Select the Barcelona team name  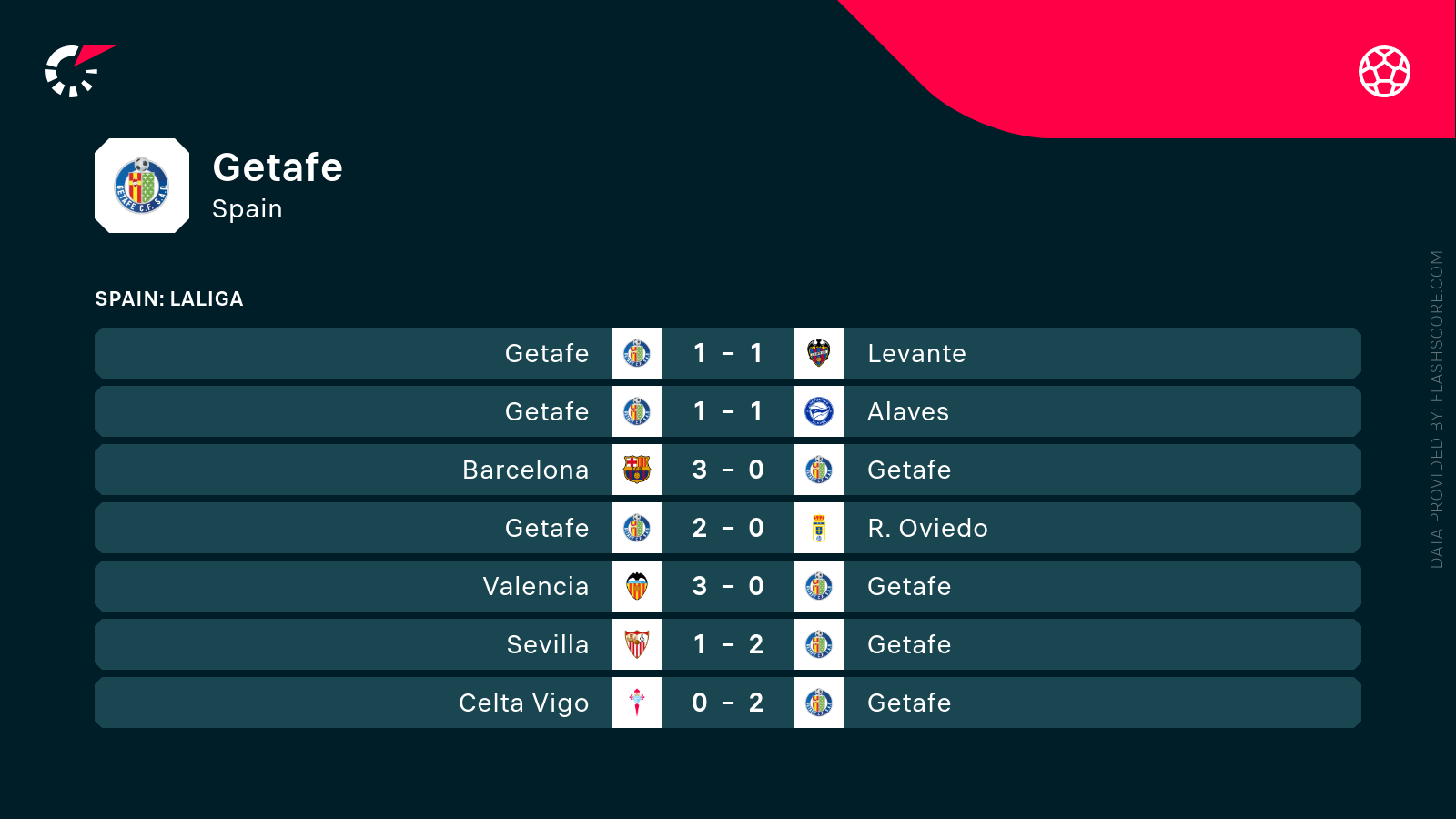(x=525, y=470)
